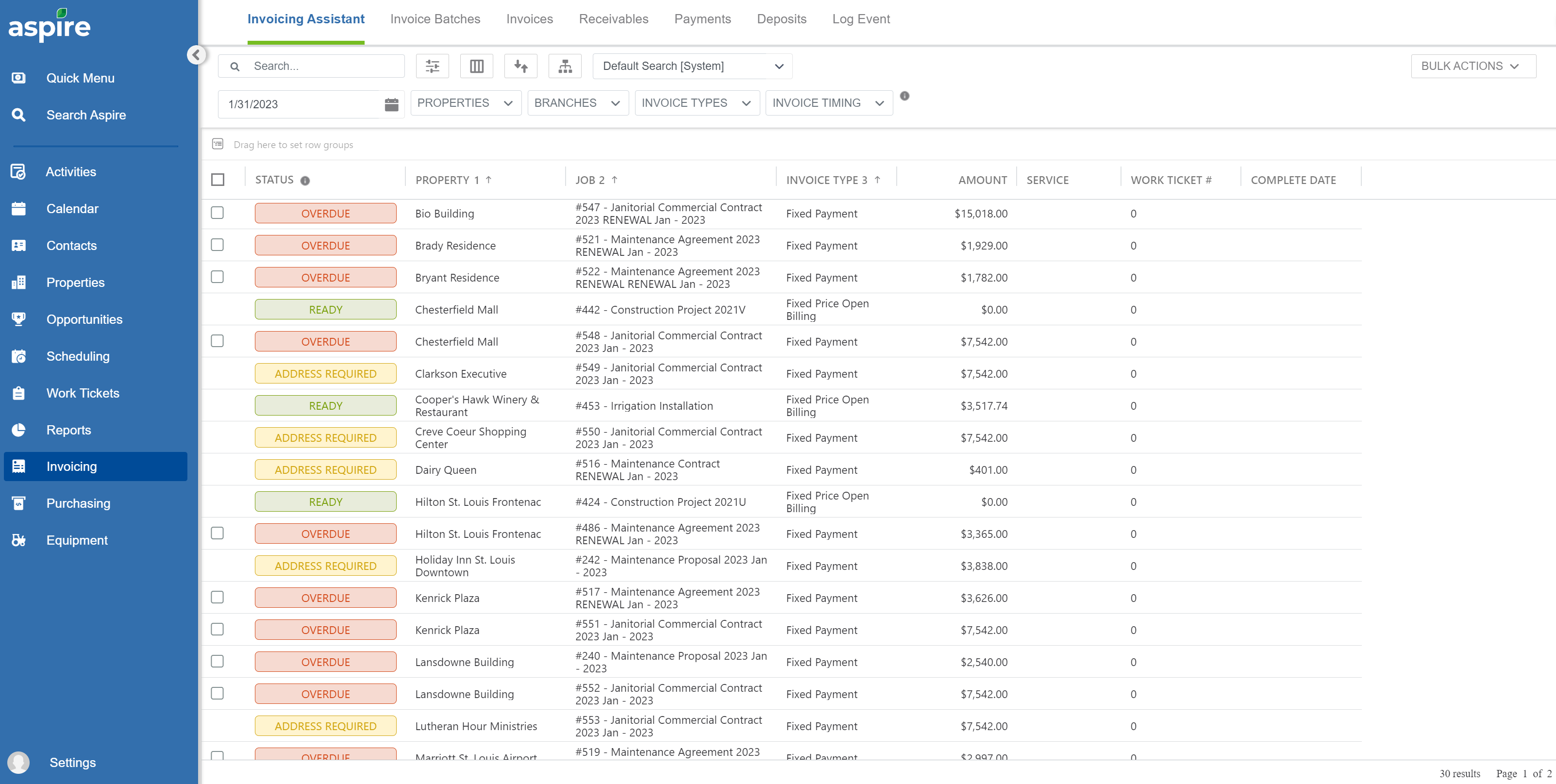Viewport: 1556px width, 784px height.
Task: Select the sort arrows icon in the toolbar
Action: (520, 66)
